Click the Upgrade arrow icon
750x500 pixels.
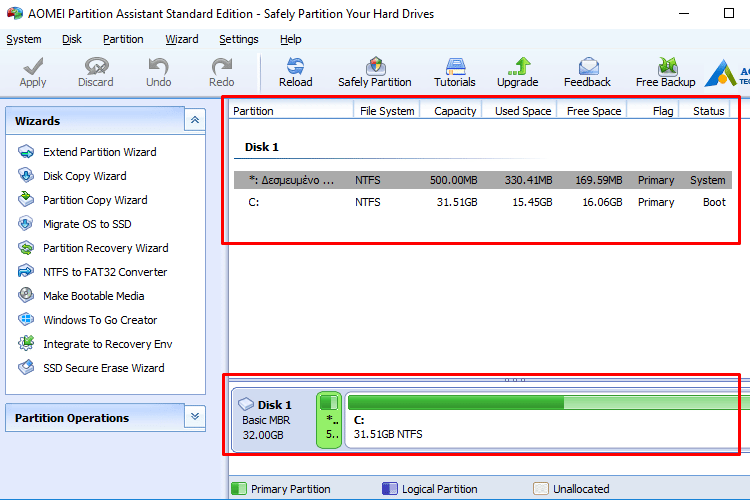pyautogui.click(x=518, y=66)
